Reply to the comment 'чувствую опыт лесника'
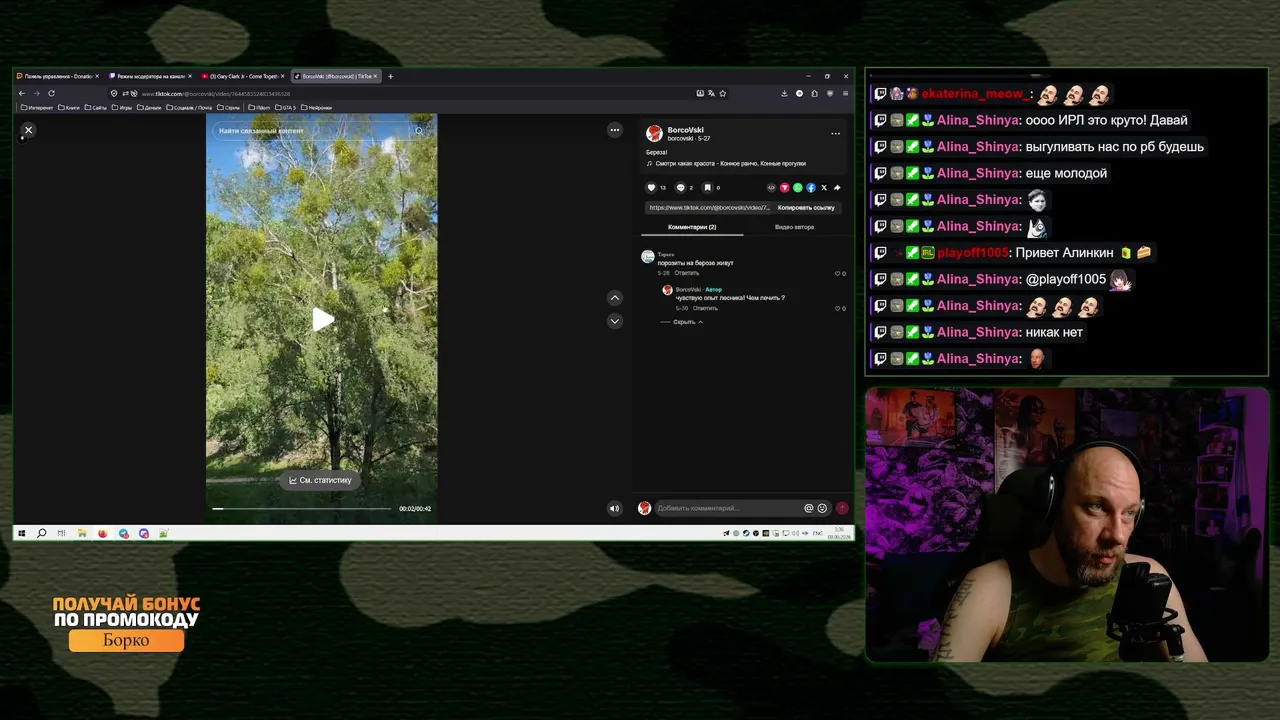1280x720 pixels. coord(705,308)
